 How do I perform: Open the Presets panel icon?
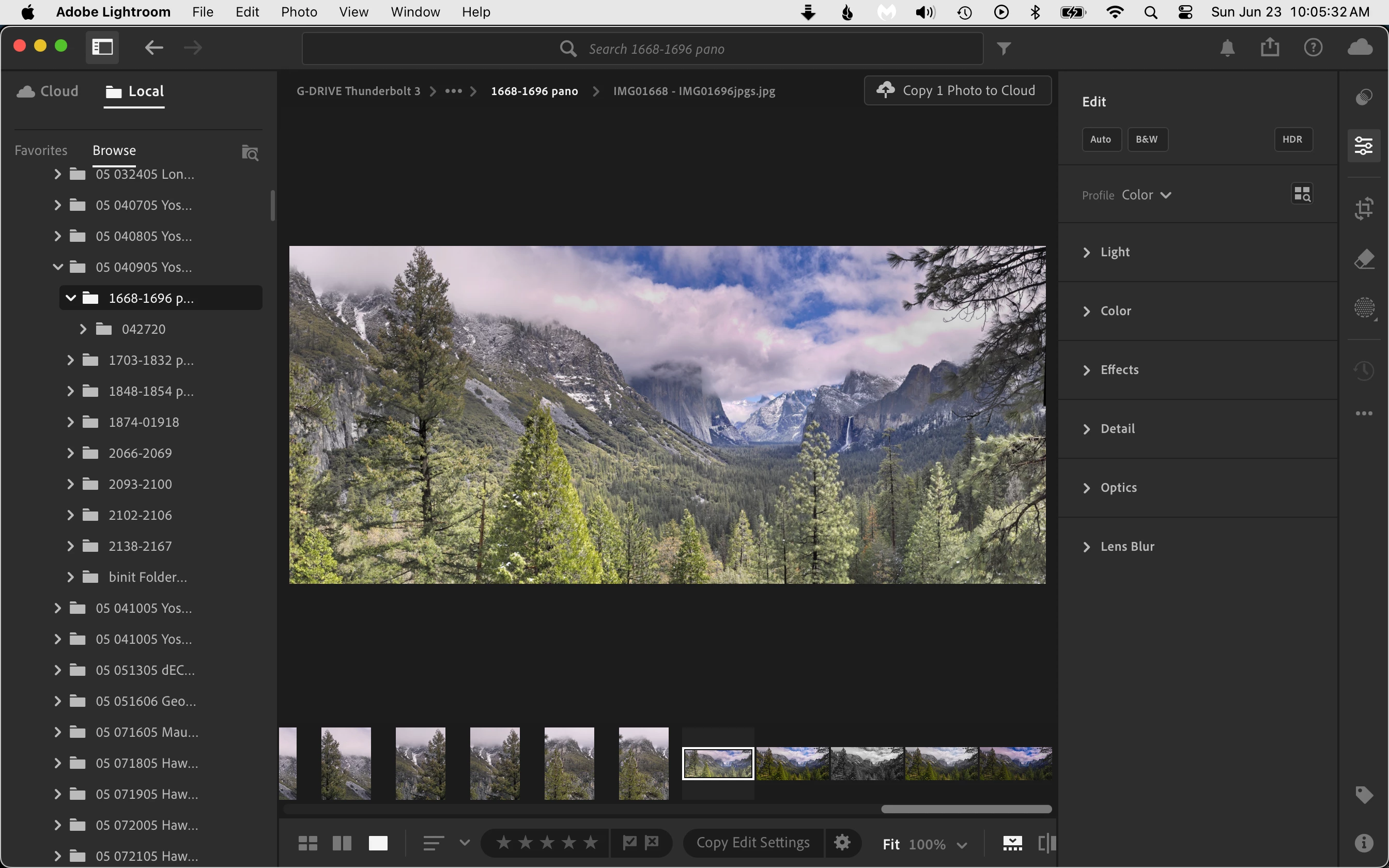(x=1364, y=97)
